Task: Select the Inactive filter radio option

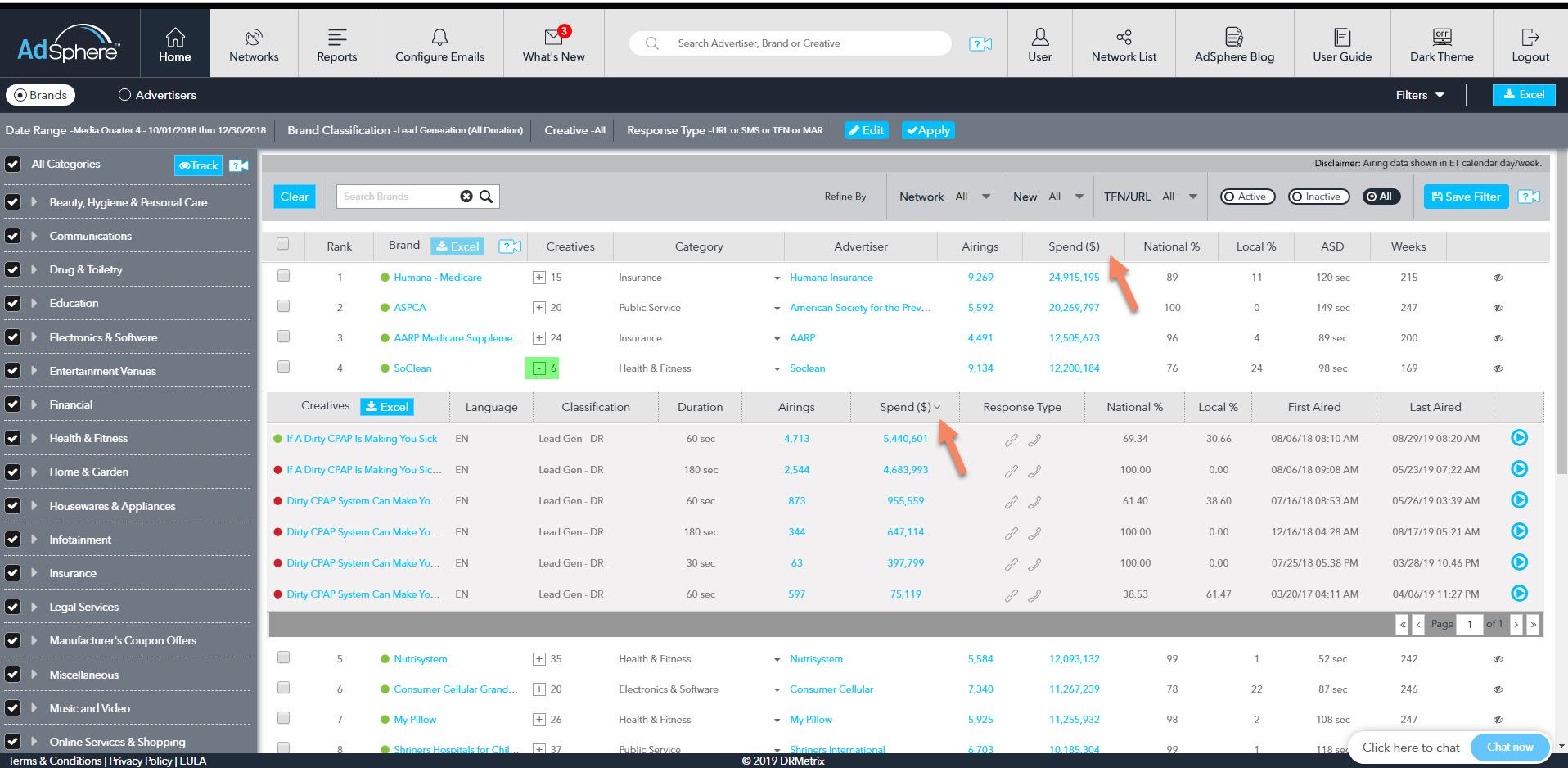Action: [x=1319, y=197]
